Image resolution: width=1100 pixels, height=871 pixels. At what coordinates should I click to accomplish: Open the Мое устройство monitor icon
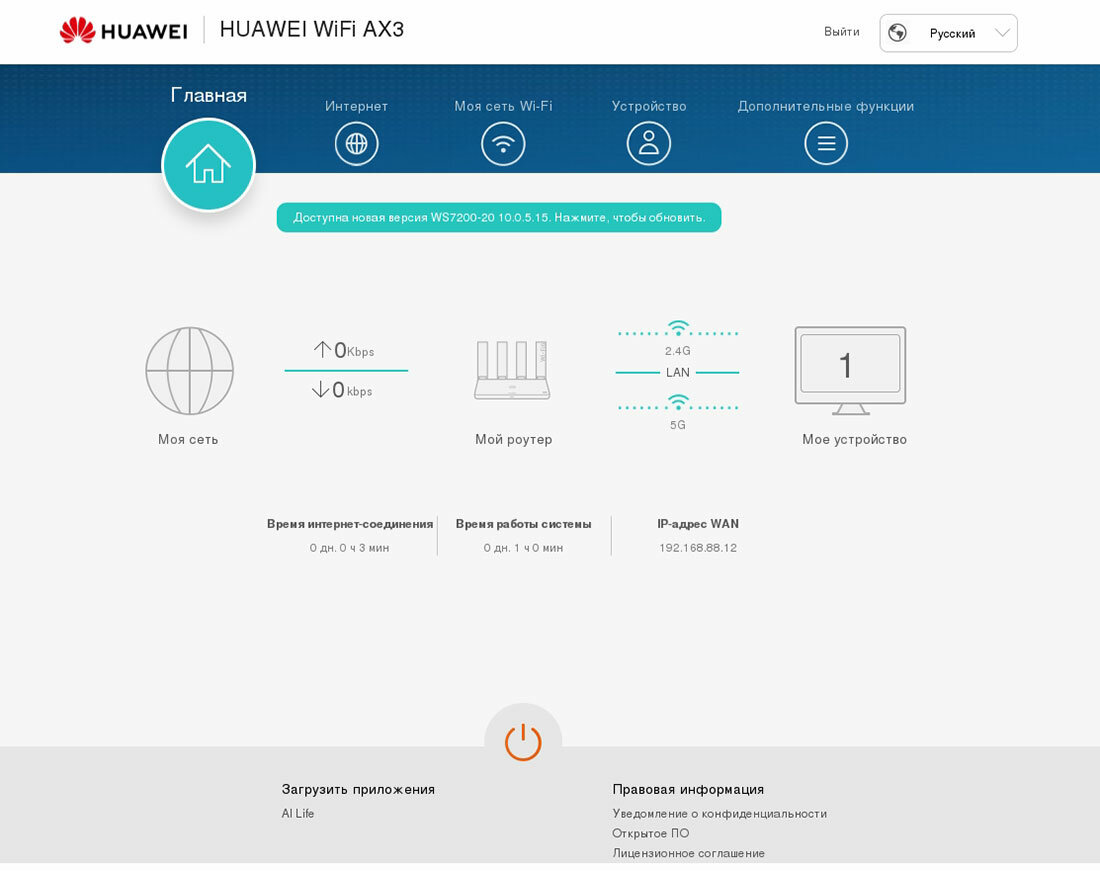coord(850,370)
